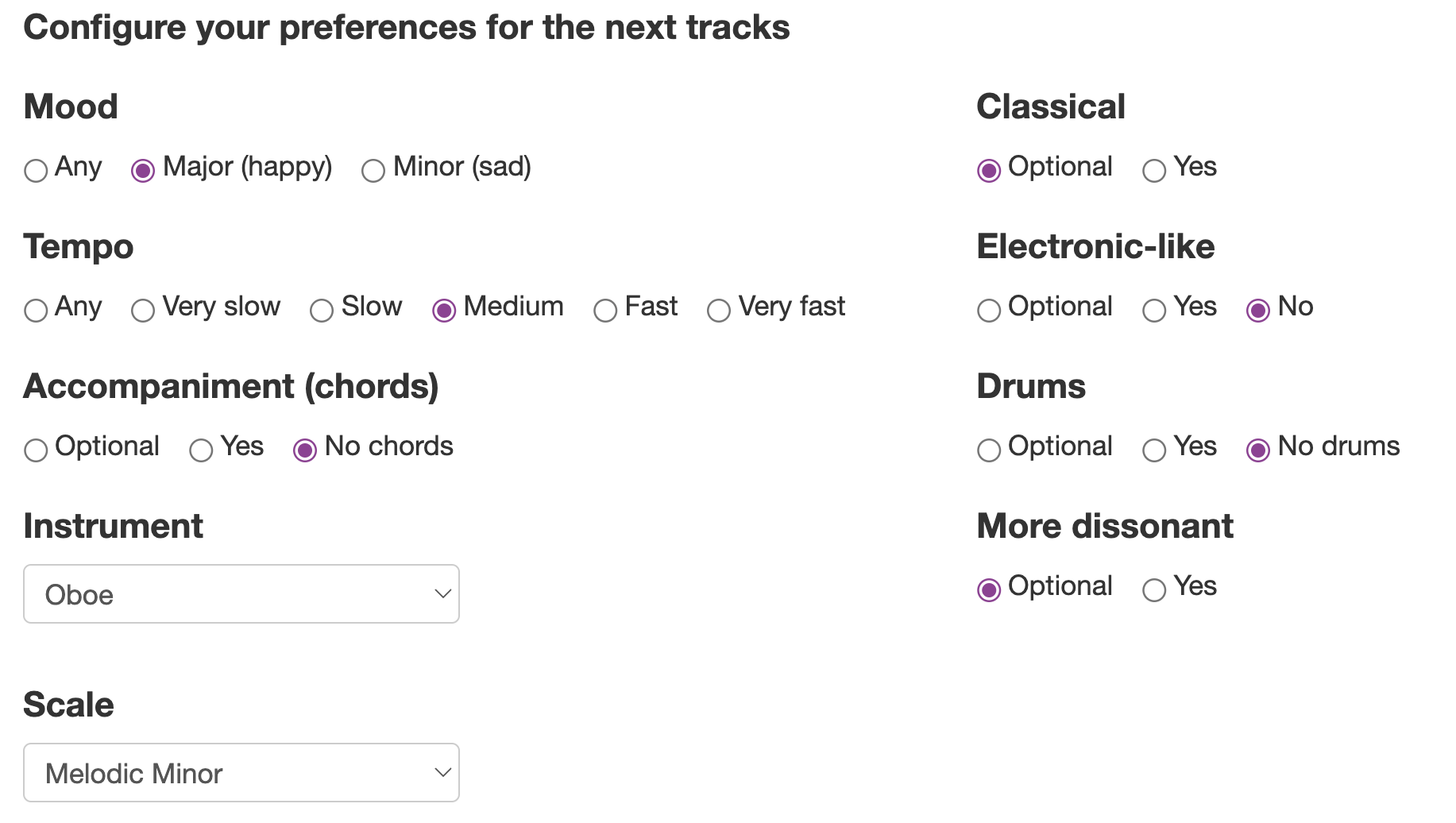Expand the Scale dropdown showing Melodic Minor
Image resolution: width=1456 pixels, height=823 pixels.
241,773
